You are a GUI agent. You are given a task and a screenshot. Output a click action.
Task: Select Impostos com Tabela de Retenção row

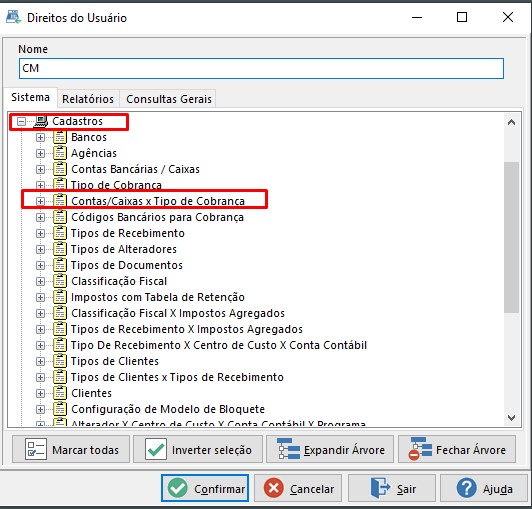[x=158, y=297]
